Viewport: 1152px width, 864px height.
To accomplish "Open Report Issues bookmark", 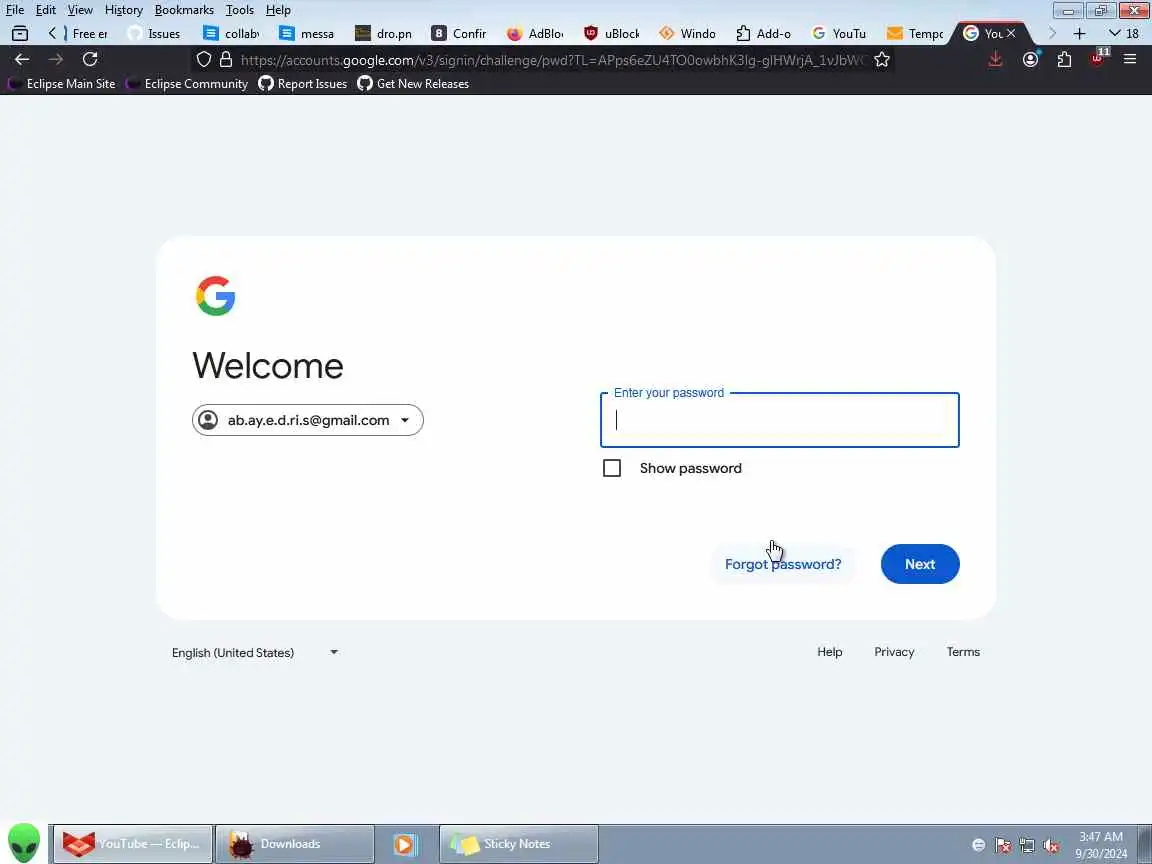I will [303, 84].
